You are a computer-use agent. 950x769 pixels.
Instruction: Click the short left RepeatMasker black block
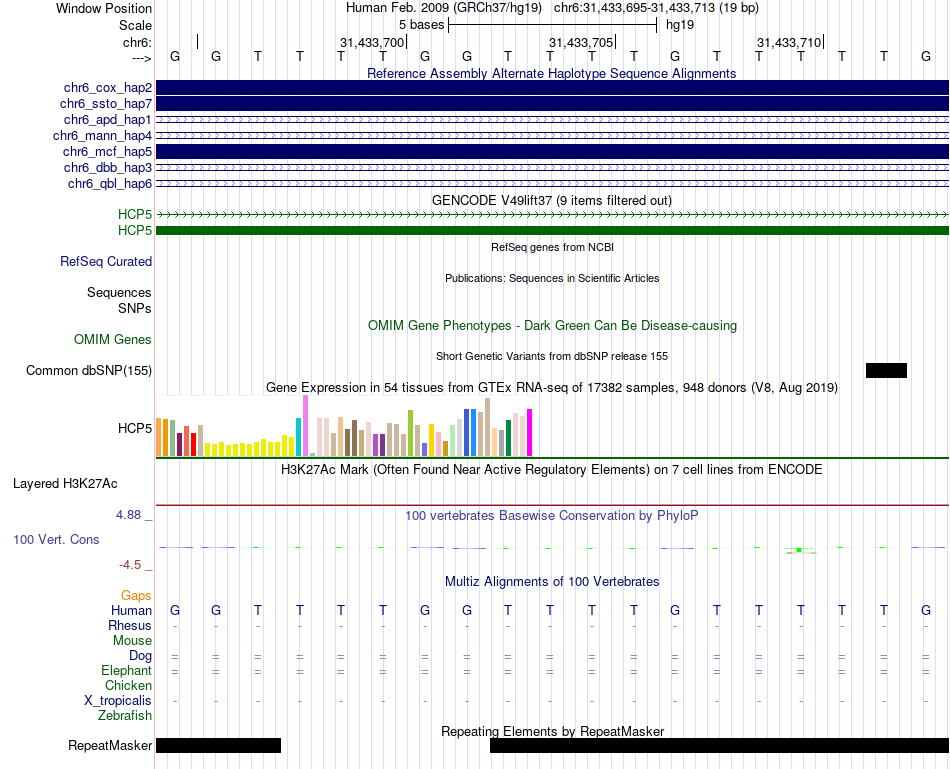pyautogui.click(x=218, y=745)
